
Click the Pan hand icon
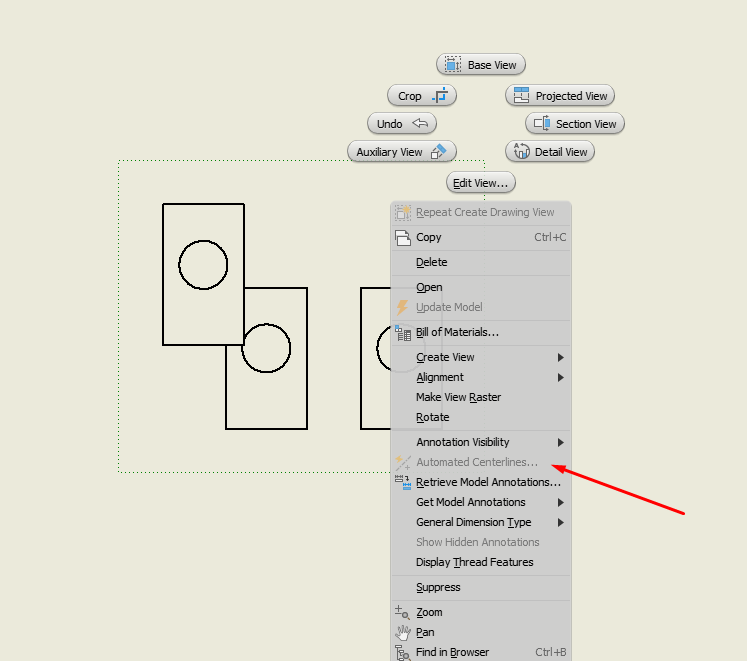403,632
